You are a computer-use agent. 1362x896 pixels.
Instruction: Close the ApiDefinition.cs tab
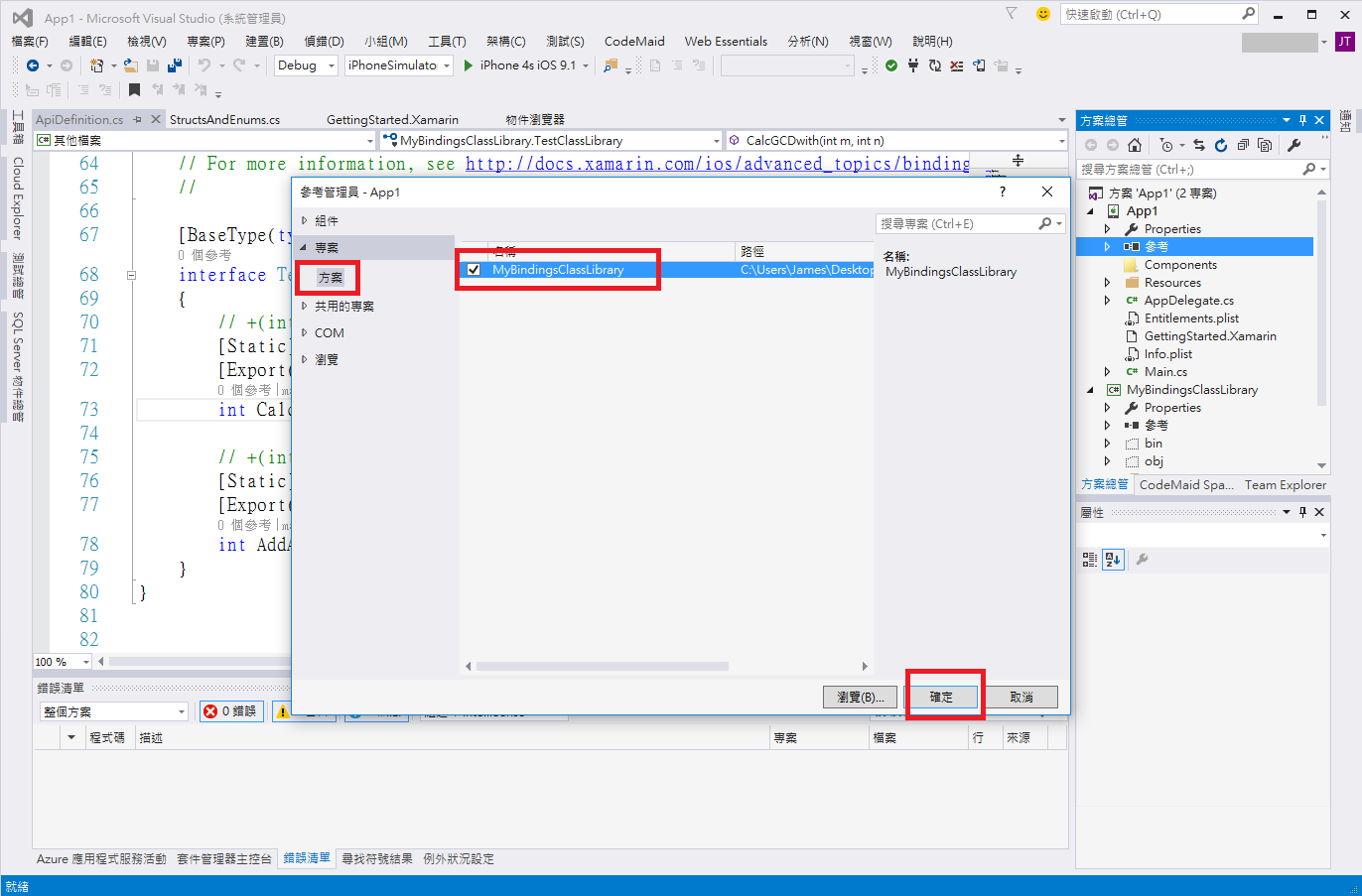(x=154, y=119)
